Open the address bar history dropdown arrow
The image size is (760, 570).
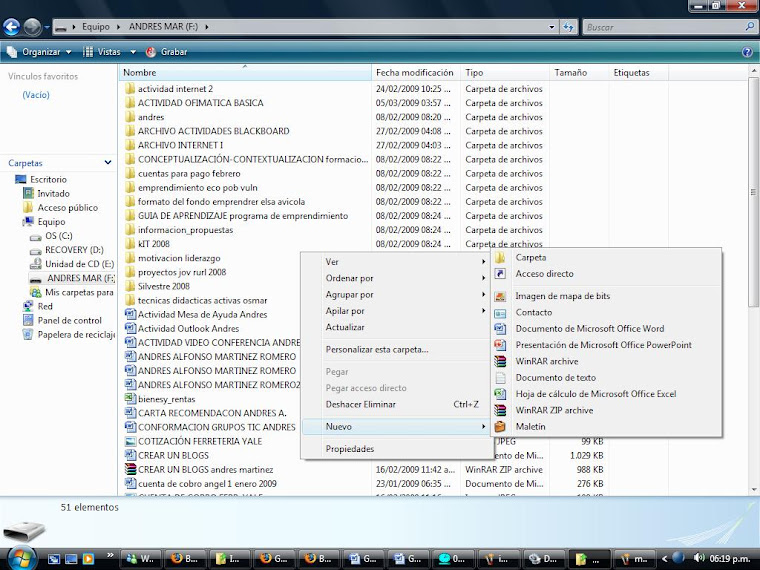pyautogui.click(x=552, y=27)
